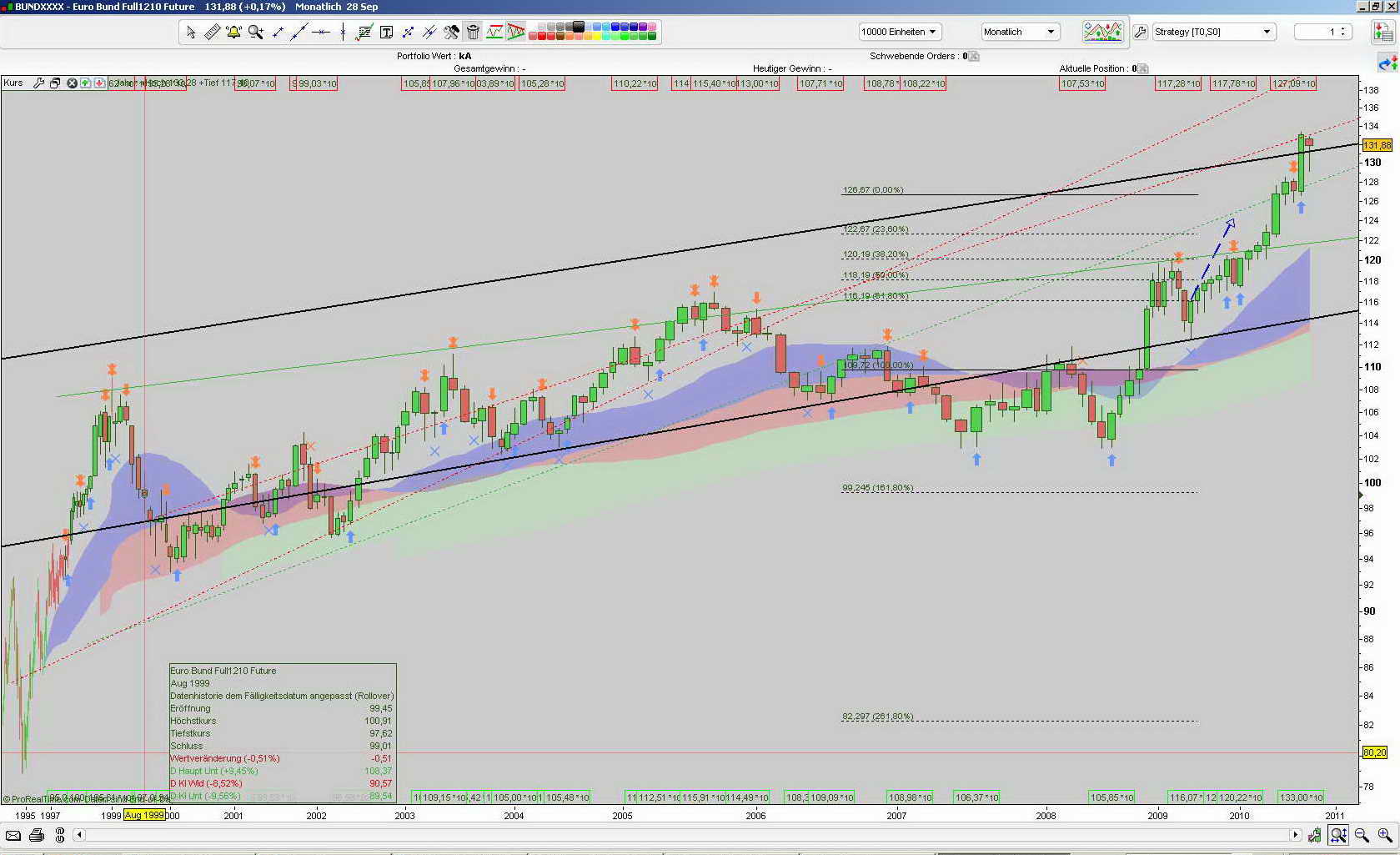Viewport: 1400px width, 855px height.
Task: Click the zoom out magnifier
Action: coord(1362,835)
